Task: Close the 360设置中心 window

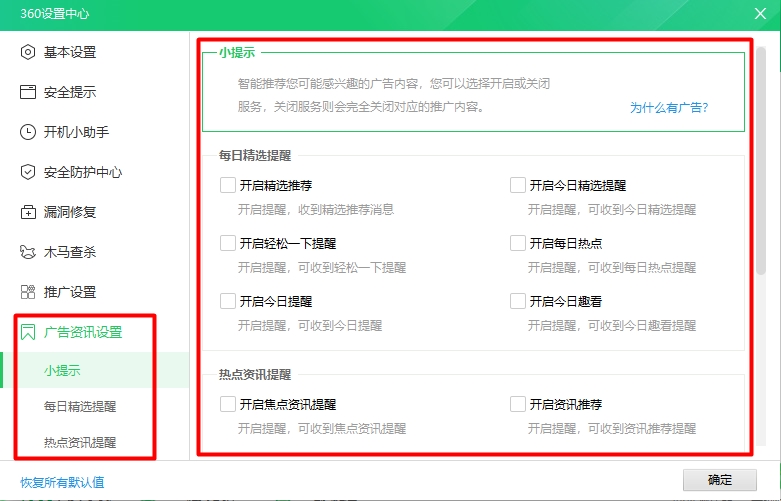Action: [760, 13]
